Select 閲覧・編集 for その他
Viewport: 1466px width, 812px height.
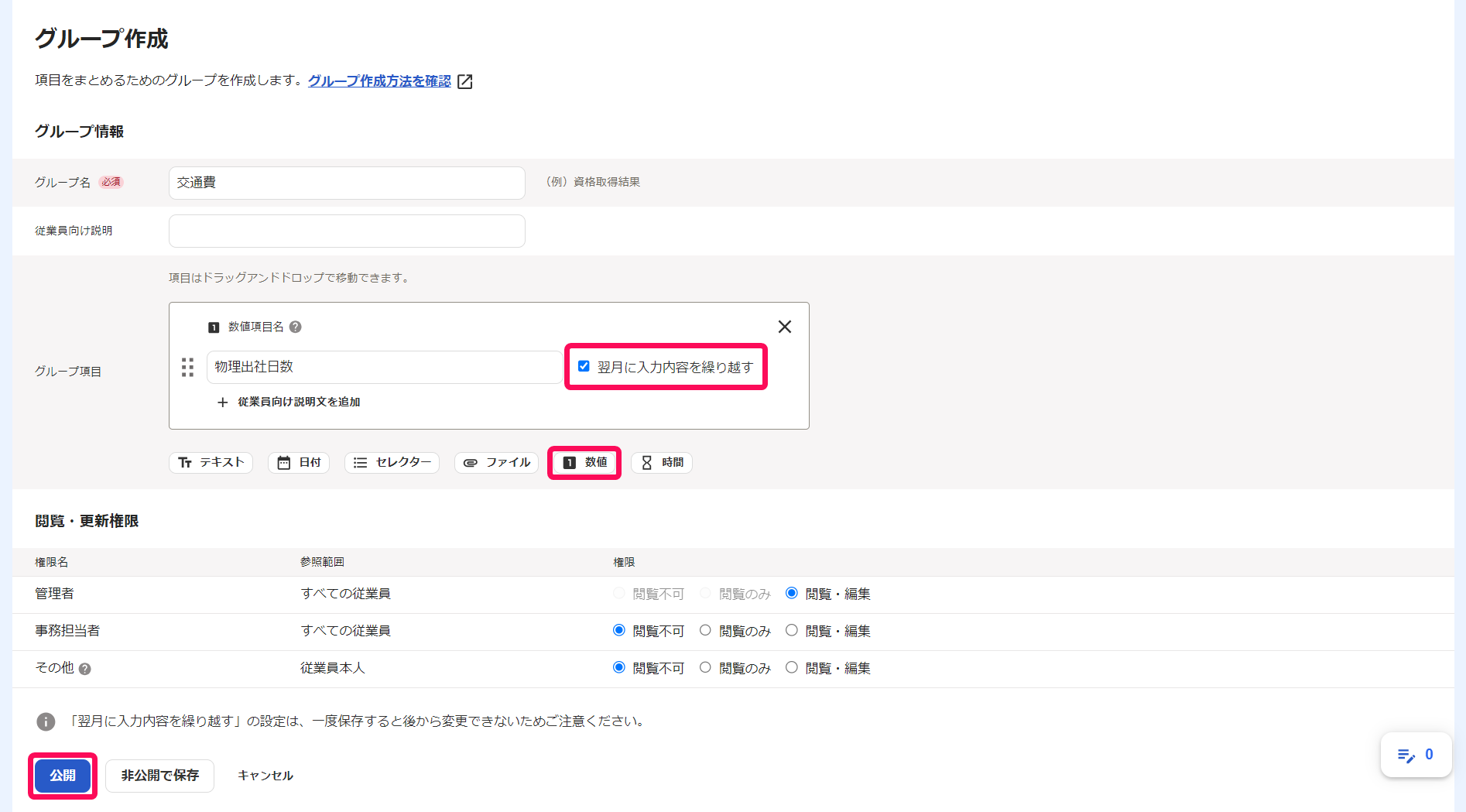[x=792, y=667]
